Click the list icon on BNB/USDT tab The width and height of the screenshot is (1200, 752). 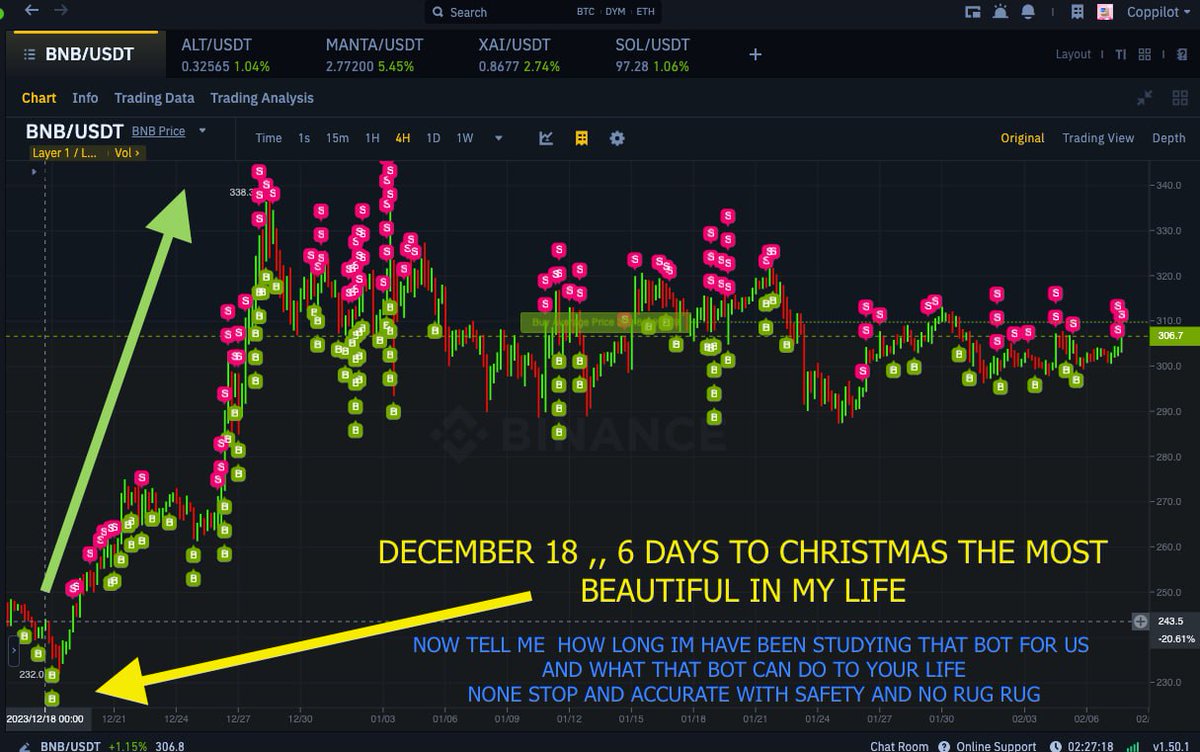click(29, 54)
